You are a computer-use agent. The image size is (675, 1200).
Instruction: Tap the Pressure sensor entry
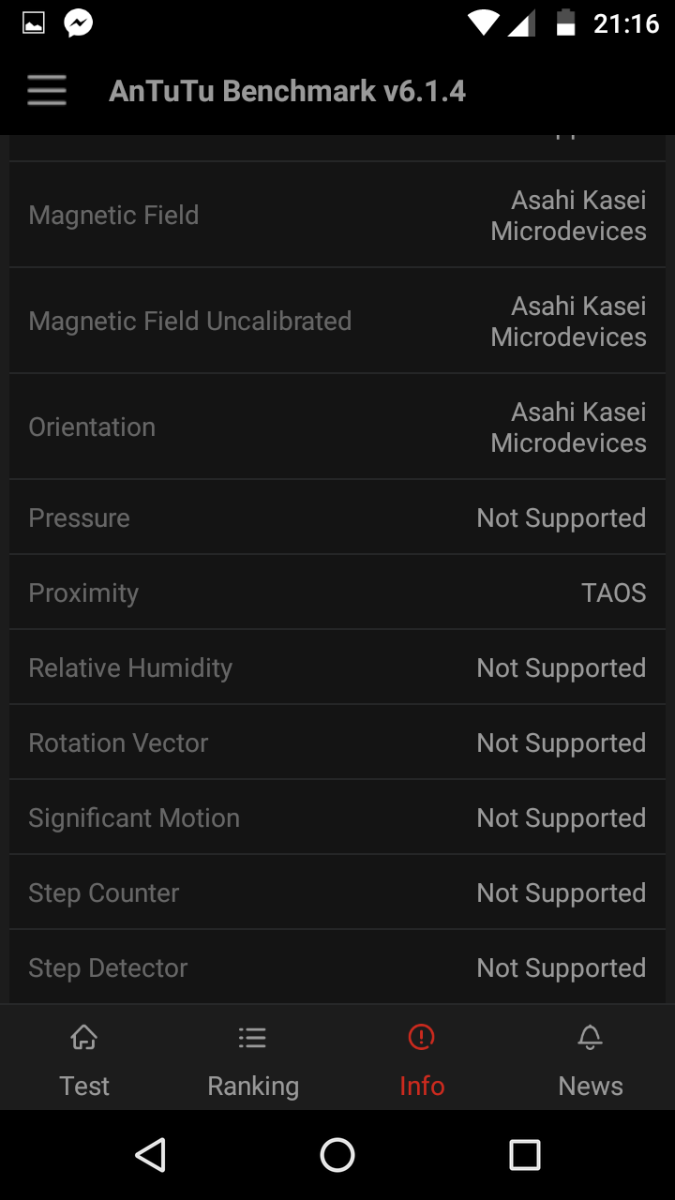point(337,518)
